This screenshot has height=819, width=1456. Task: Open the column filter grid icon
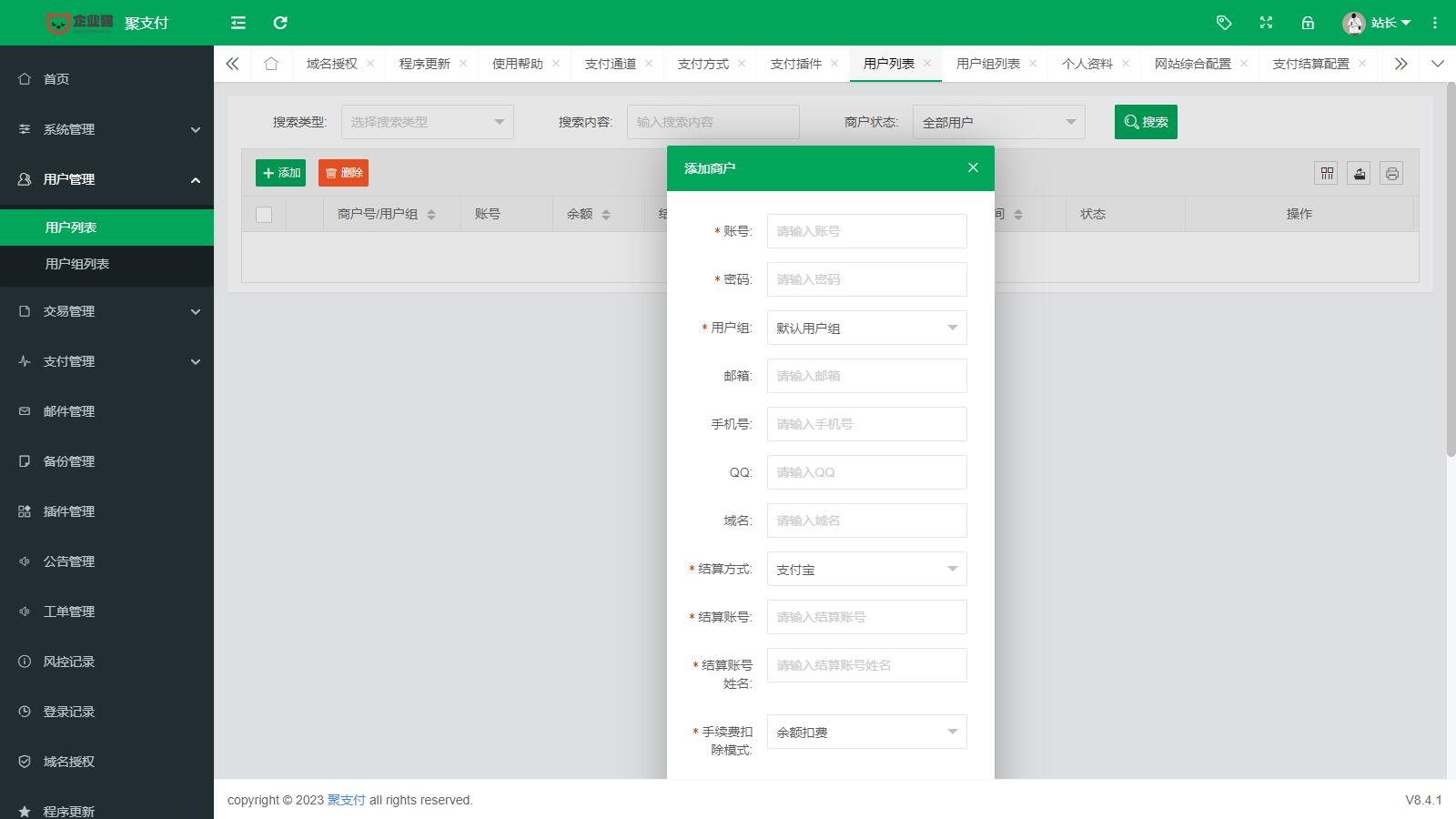1327,173
